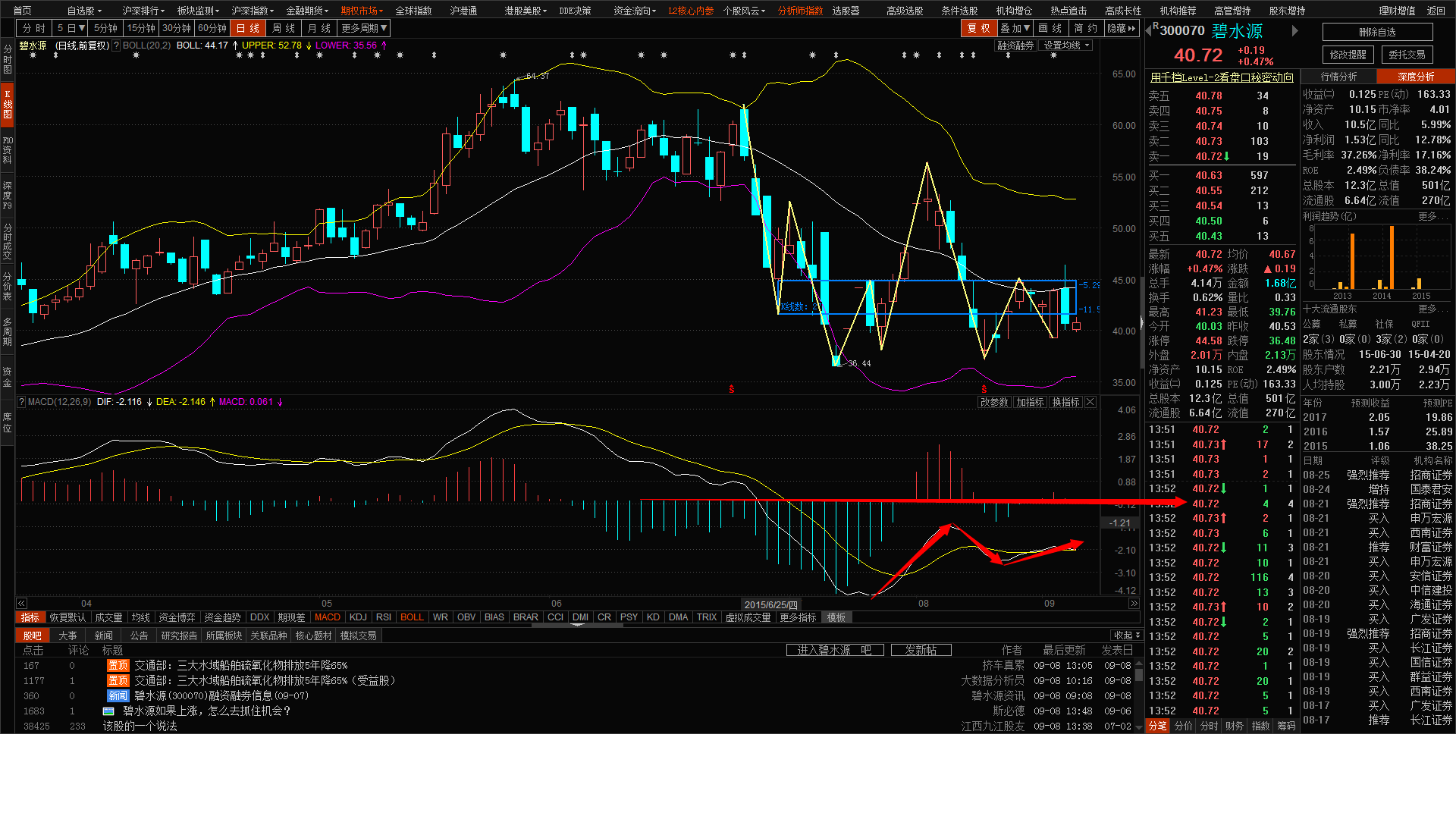Image resolution: width=1456 pixels, height=816 pixels.
Task: Click the previous stock arrow beside 300070
Action: pos(1148,30)
